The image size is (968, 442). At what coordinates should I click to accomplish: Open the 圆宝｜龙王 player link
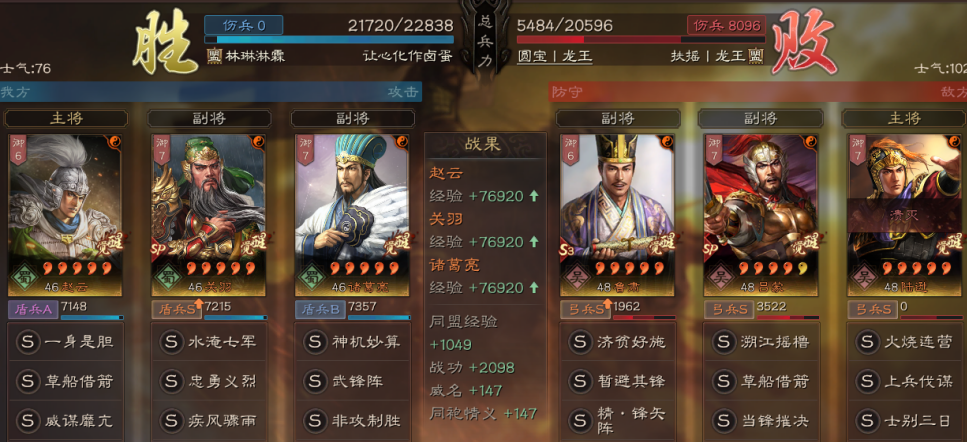554,56
